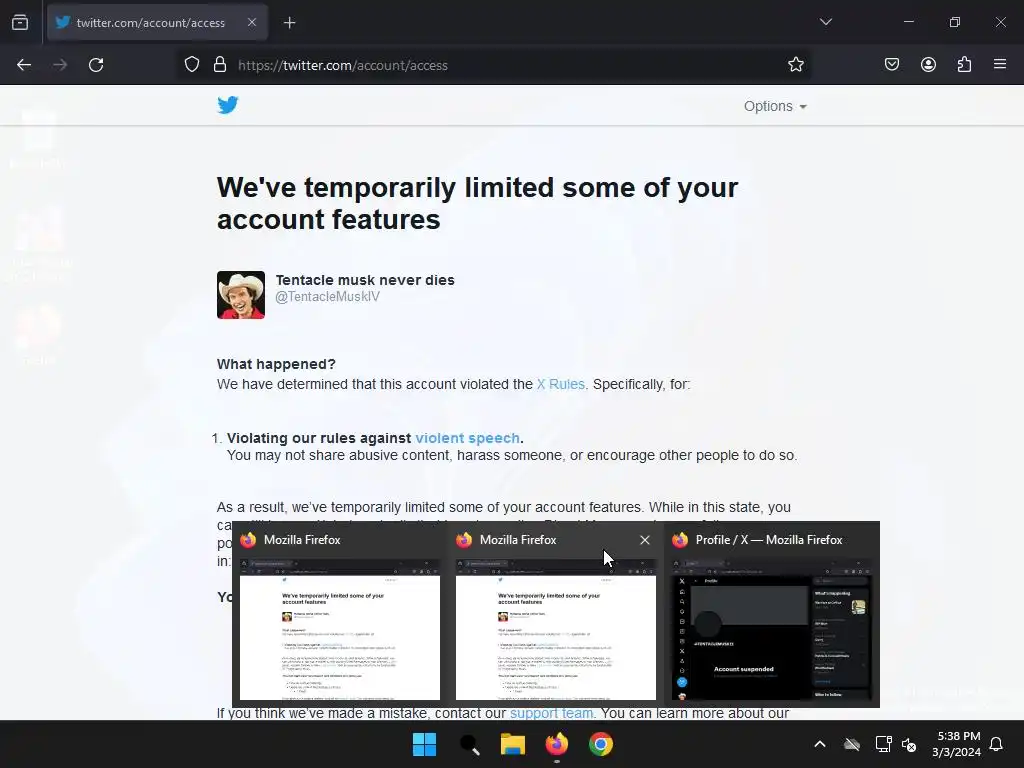This screenshot has height=768, width=1024.
Task: Close the second Mozilla Firefox preview
Action: (x=645, y=540)
